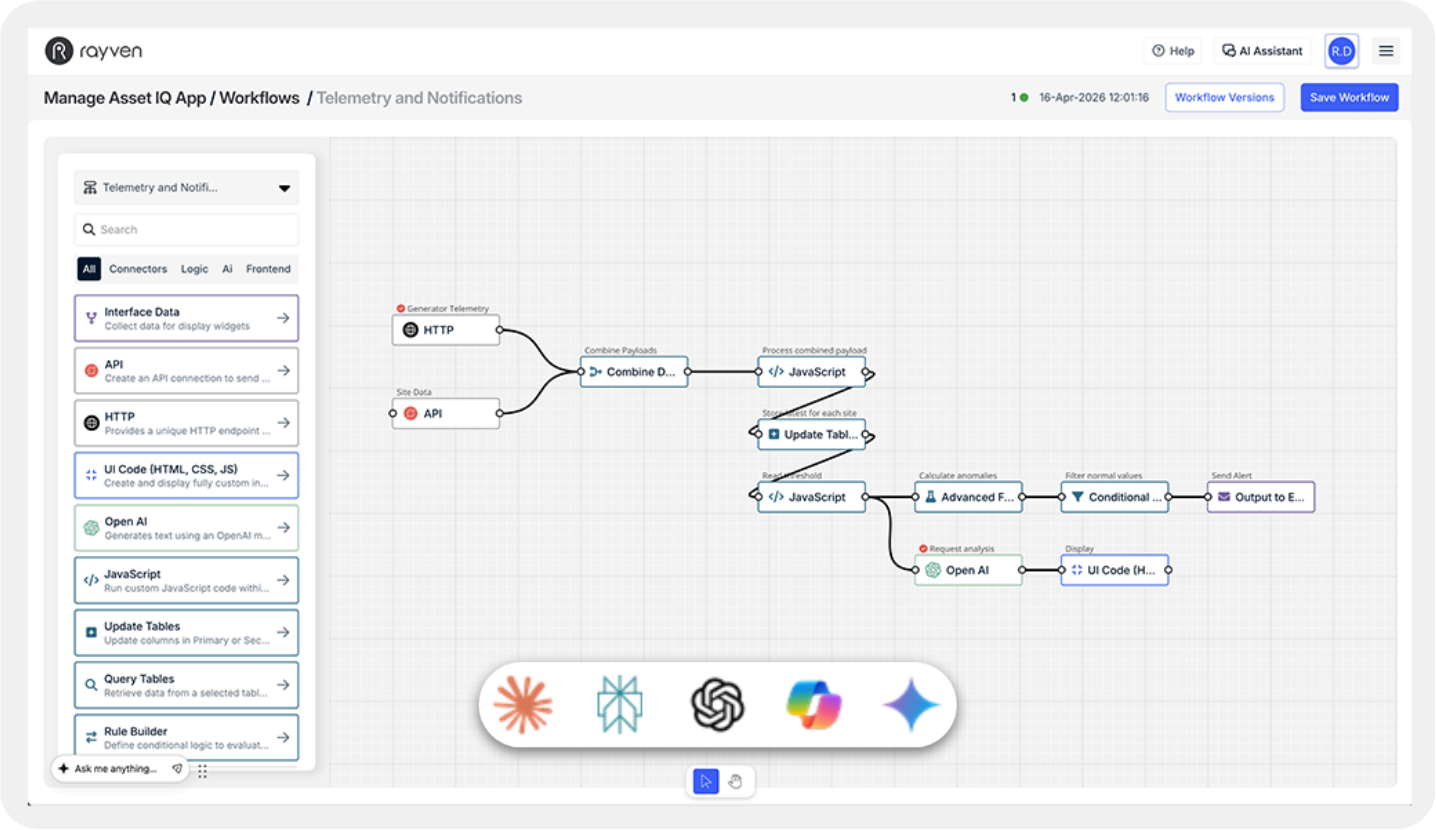Click the UI Code icon in list
The height and width of the screenshot is (830, 1436).
(91, 475)
